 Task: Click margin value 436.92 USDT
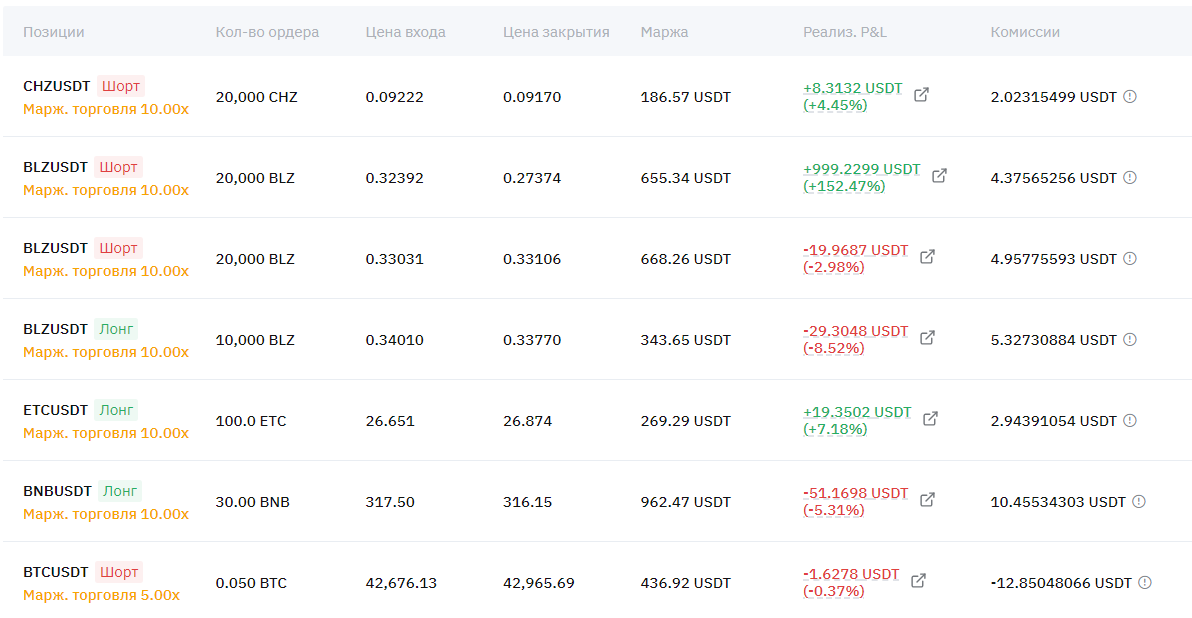[x=685, y=583]
